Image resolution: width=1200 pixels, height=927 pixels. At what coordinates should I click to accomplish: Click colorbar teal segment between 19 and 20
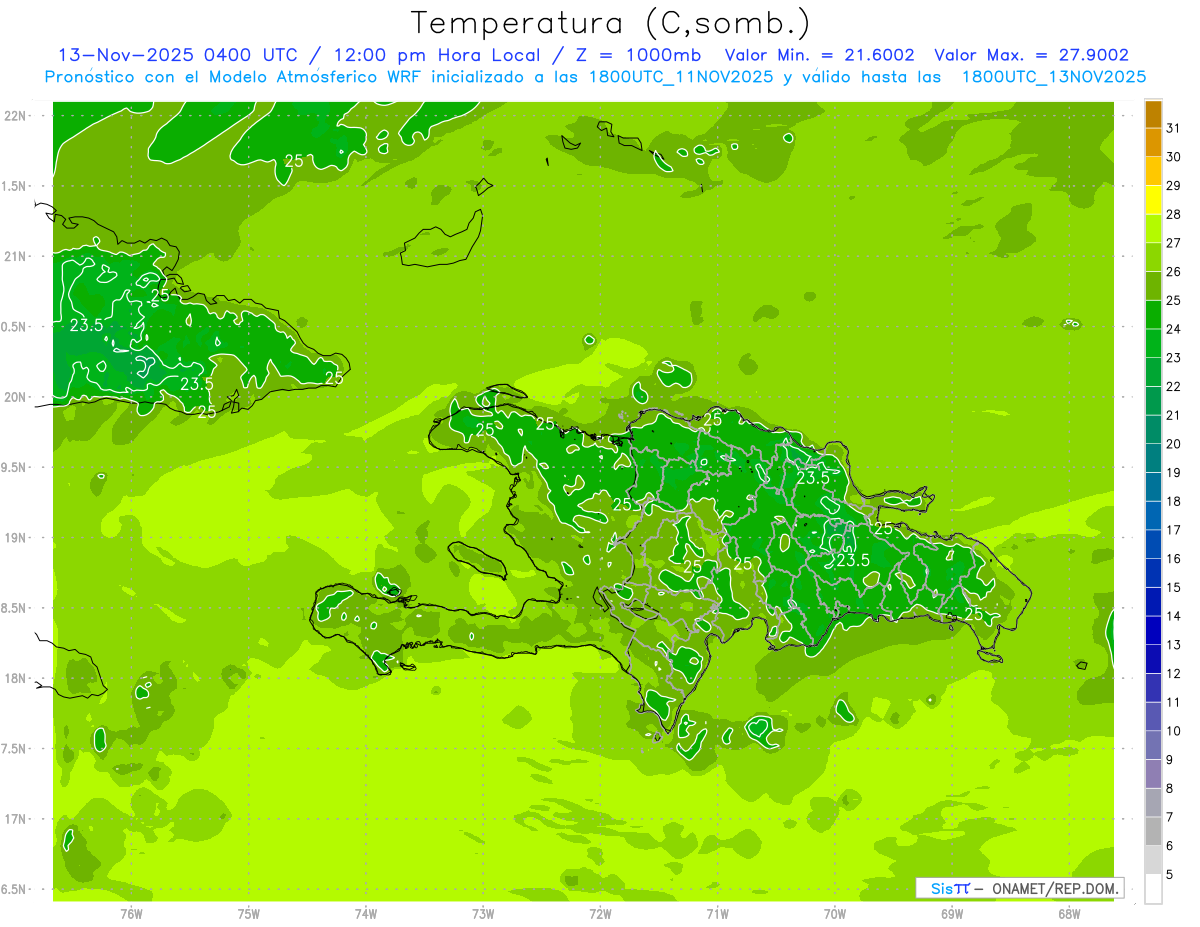[x=1153, y=458]
